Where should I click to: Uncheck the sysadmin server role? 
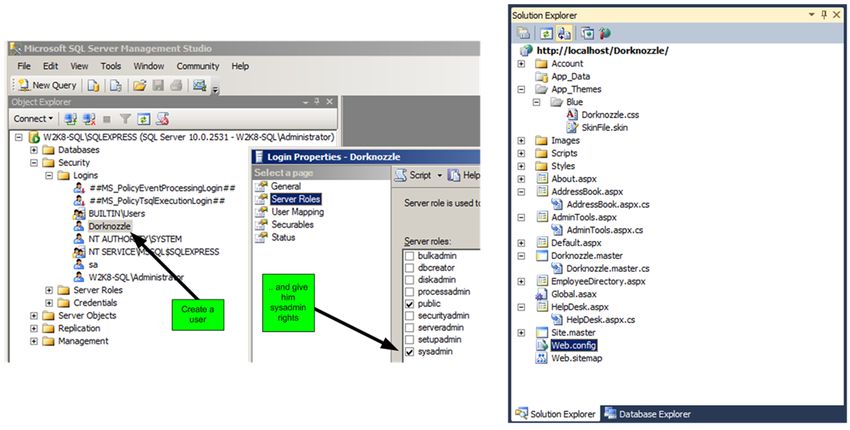pyautogui.click(x=410, y=352)
